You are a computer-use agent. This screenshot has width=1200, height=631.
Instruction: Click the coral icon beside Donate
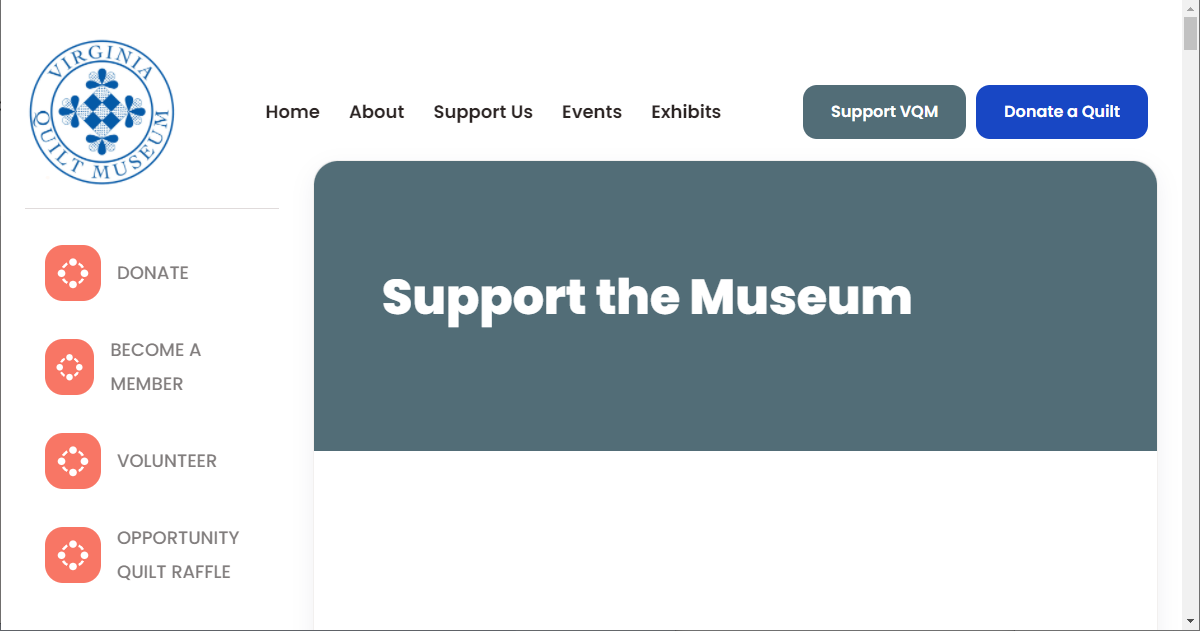point(73,273)
